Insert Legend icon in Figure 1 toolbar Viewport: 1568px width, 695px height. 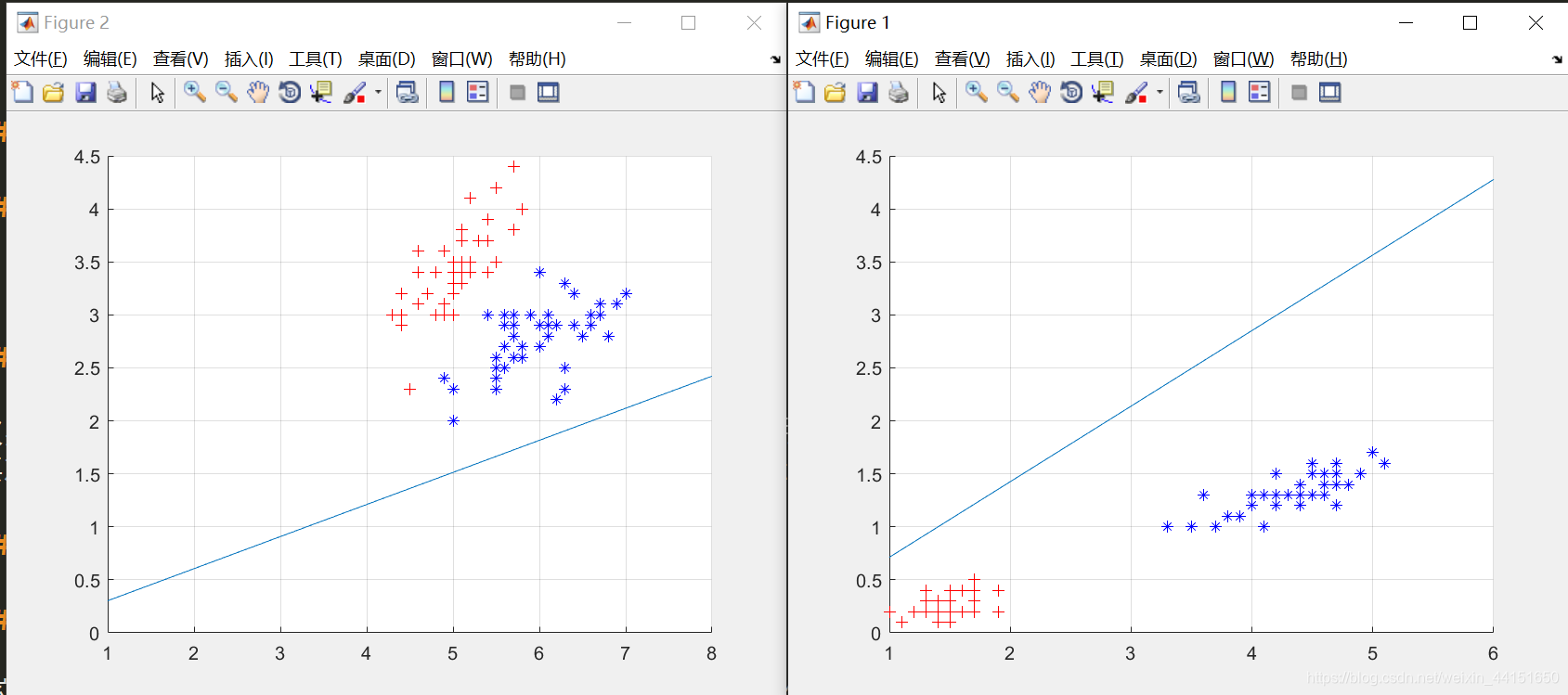1260,92
